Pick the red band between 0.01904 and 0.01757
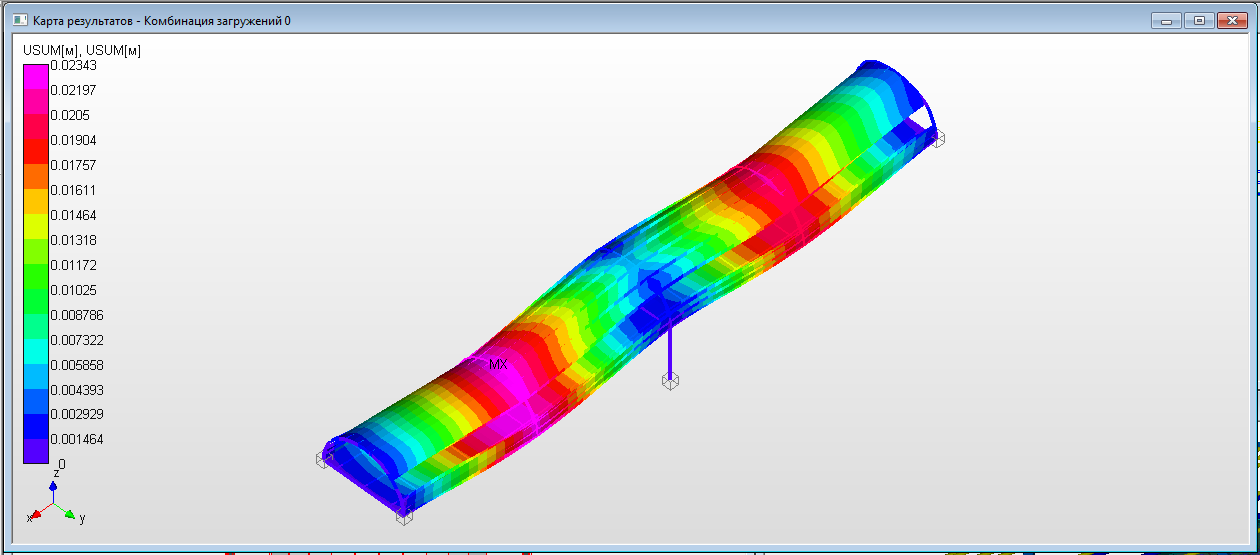The height and width of the screenshot is (555, 1260). (x=36, y=152)
